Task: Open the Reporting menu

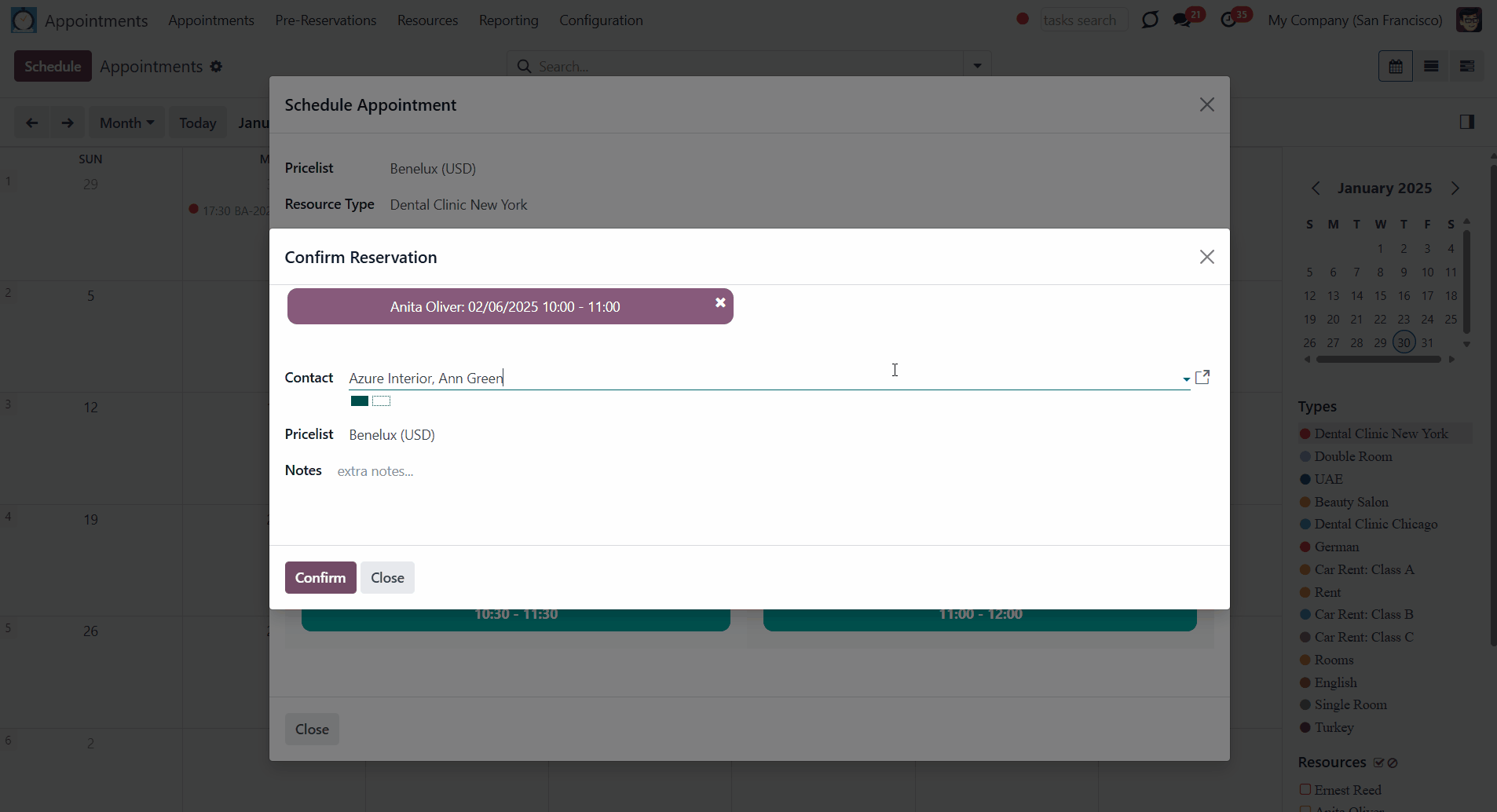Action: (509, 20)
